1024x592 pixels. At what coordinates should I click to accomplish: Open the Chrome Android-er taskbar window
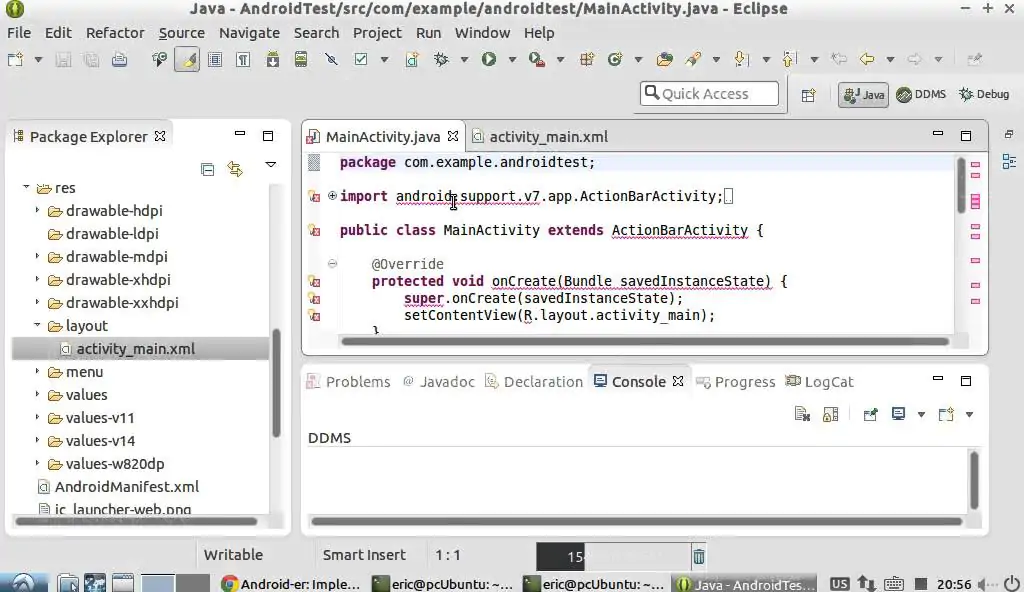(291, 584)
